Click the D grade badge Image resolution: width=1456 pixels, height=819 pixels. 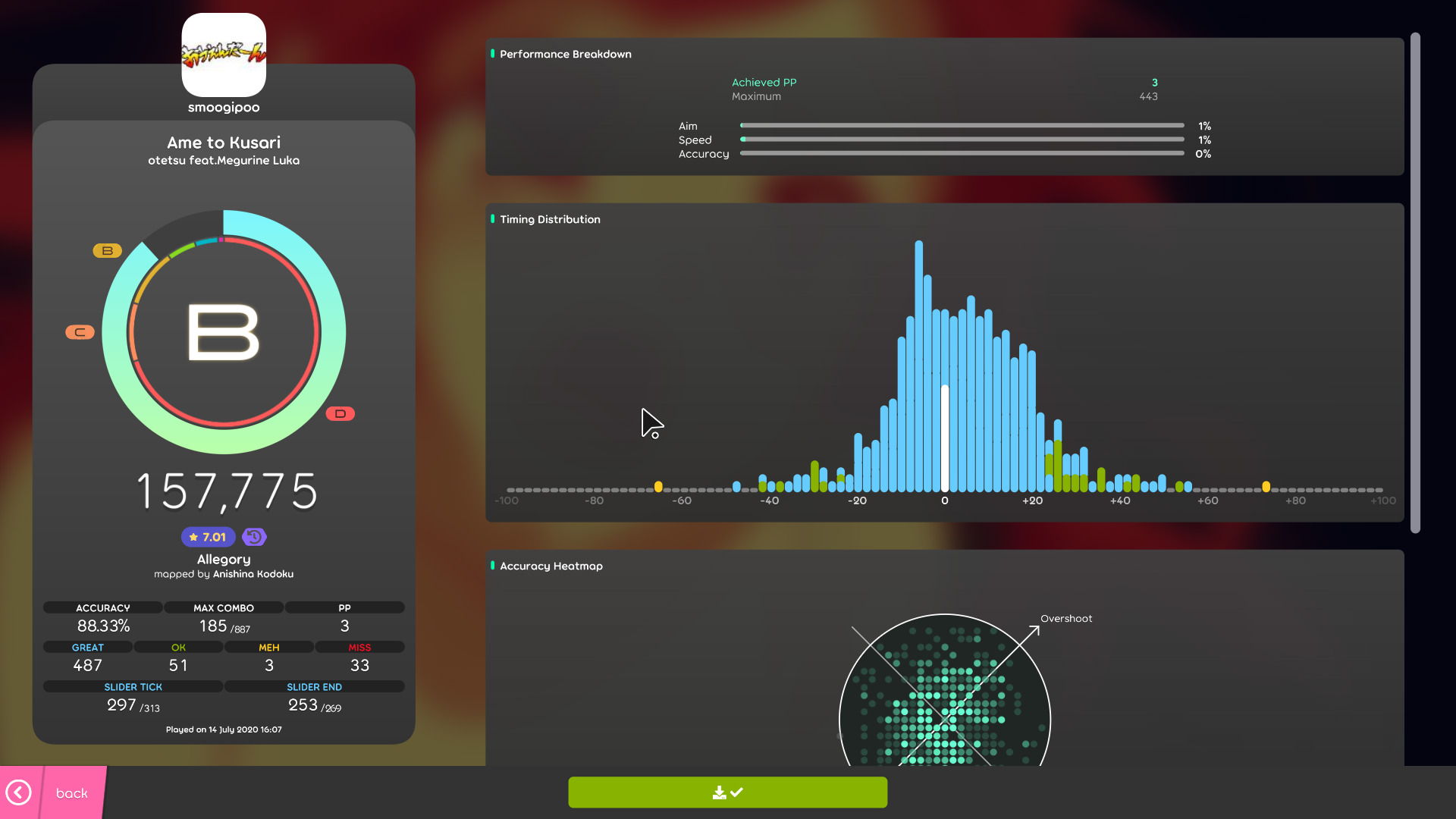340,413
